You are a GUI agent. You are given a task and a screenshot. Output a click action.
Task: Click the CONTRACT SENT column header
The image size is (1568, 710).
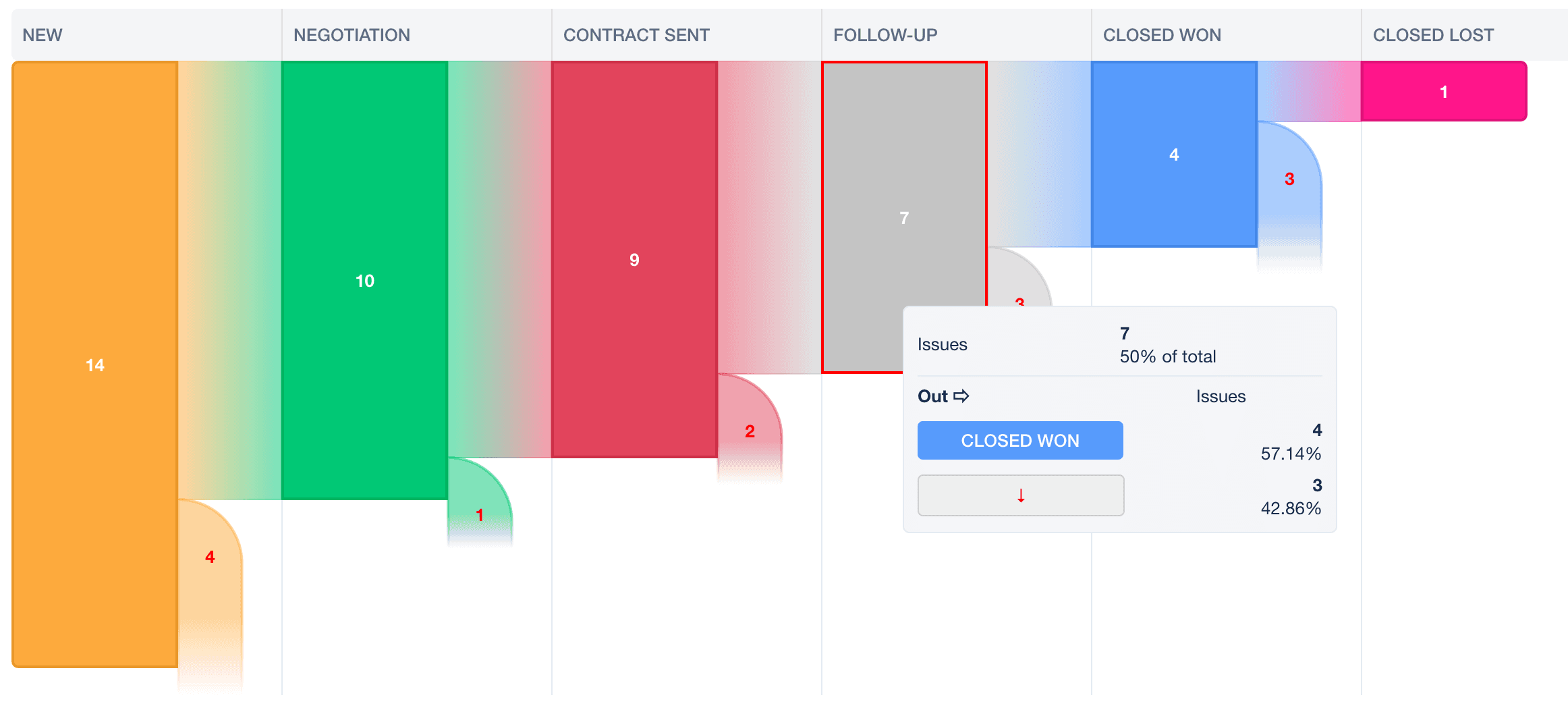click(x=636, y=35)
